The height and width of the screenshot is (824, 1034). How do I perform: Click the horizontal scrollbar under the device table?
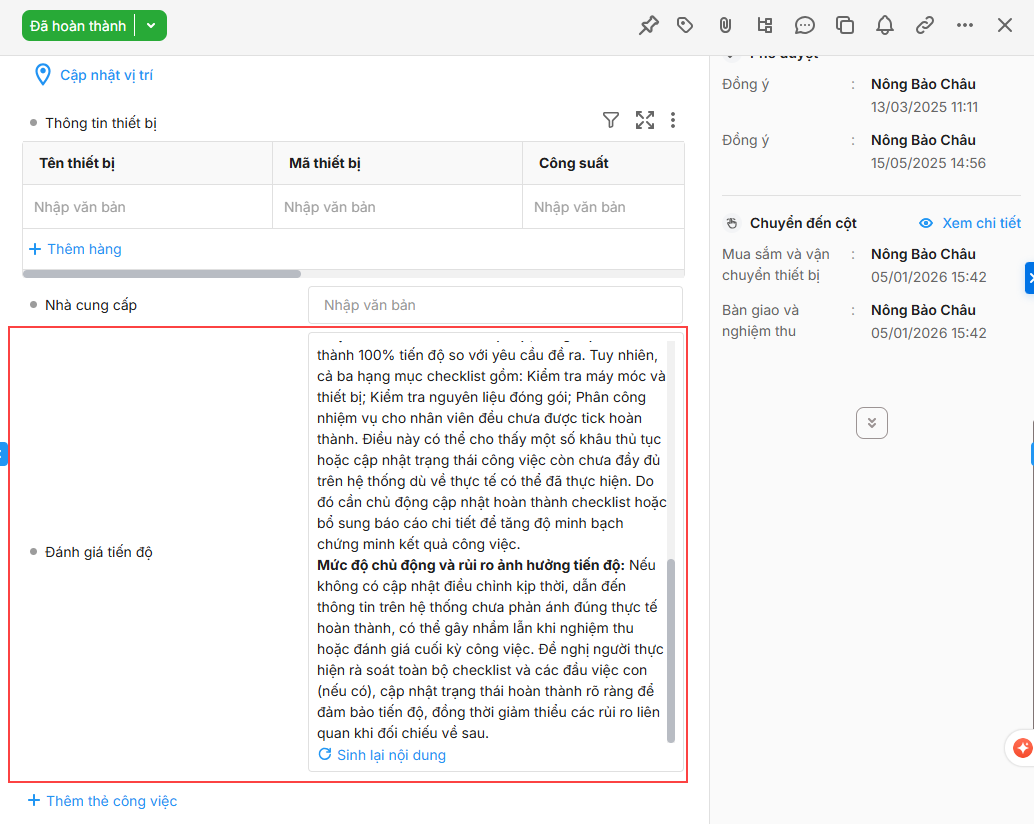point(162,274)
